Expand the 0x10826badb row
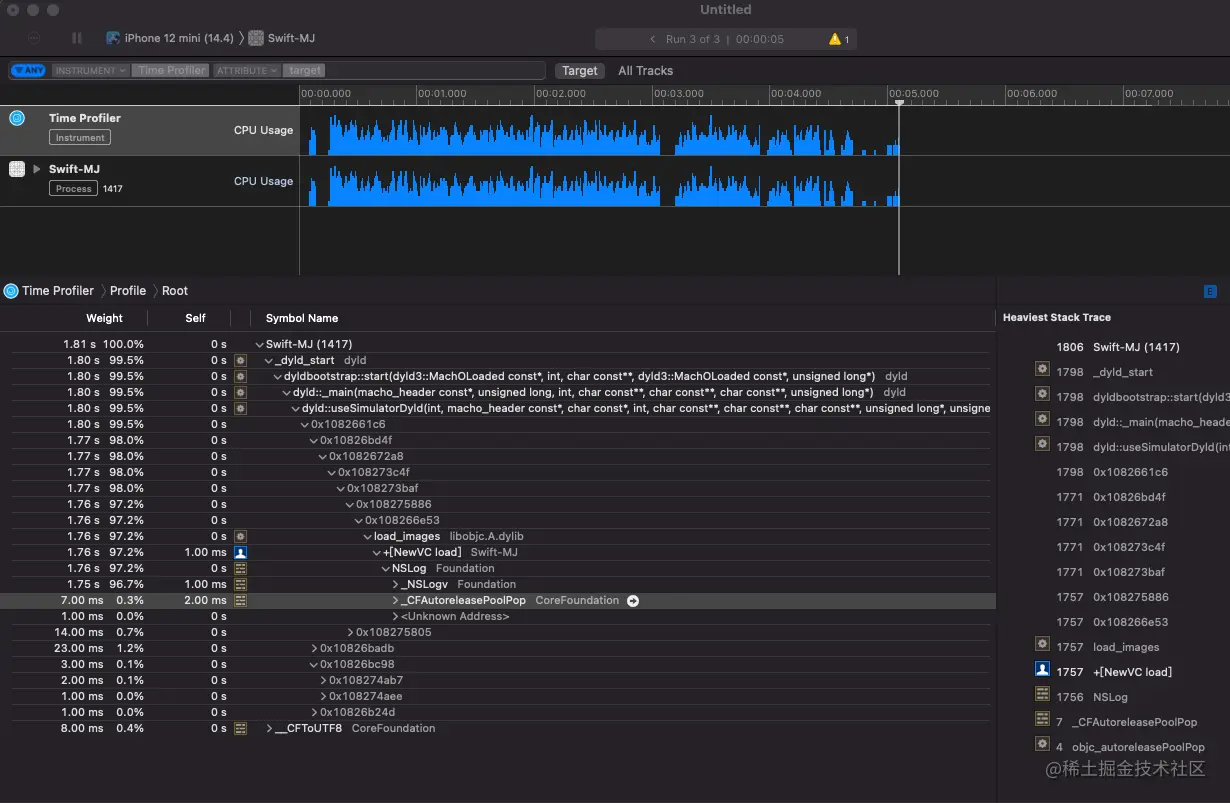 point(314,648)
